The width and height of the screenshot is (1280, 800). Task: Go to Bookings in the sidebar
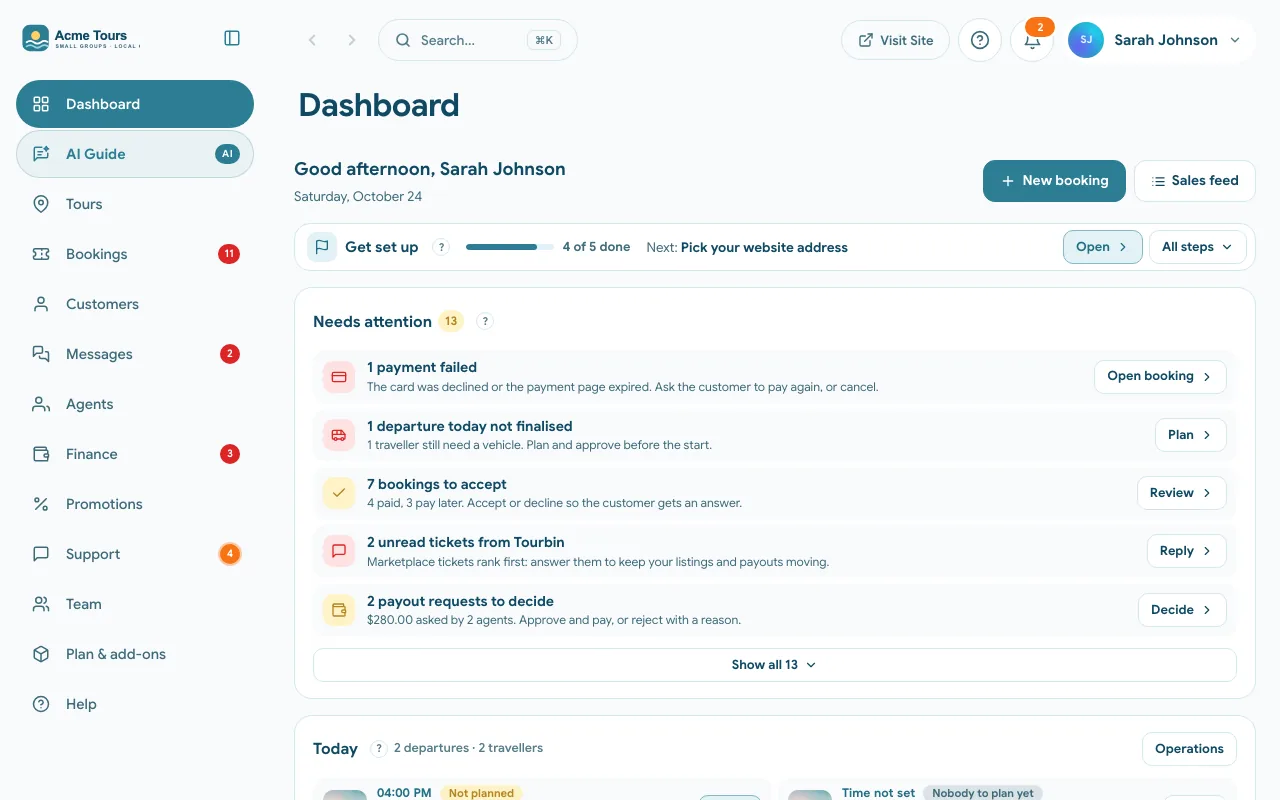pyautogui.click(x=135, y=254)
